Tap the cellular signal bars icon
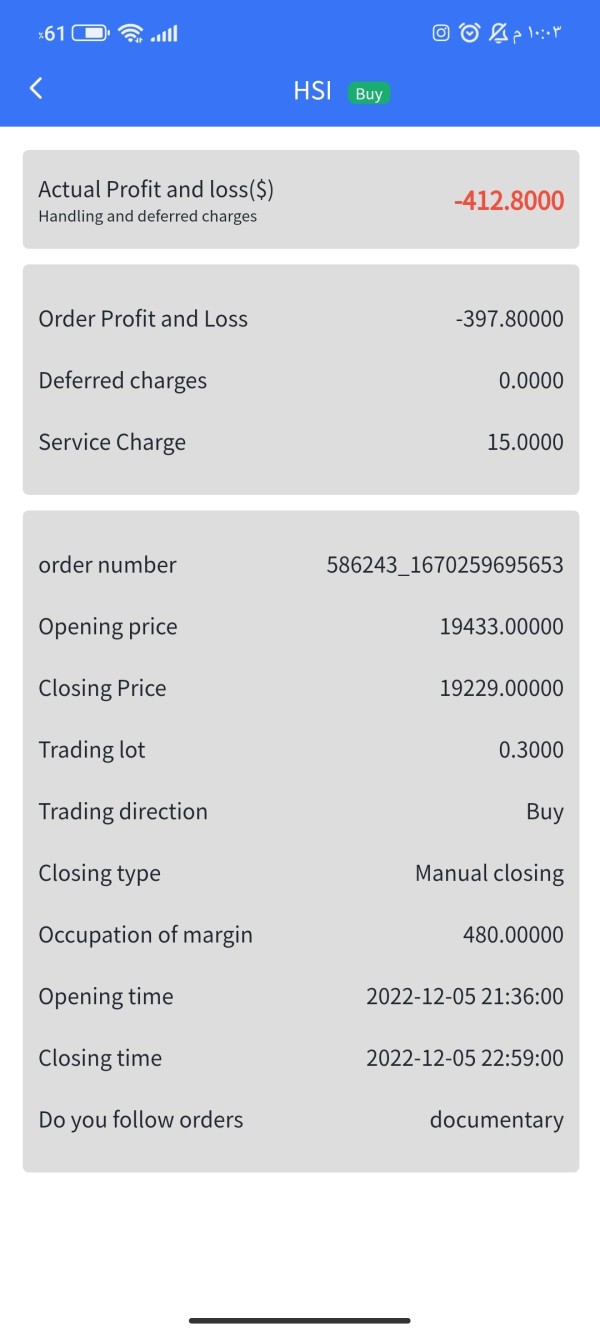The height and width of the screenshot is (1333, 600). [164, 34]
